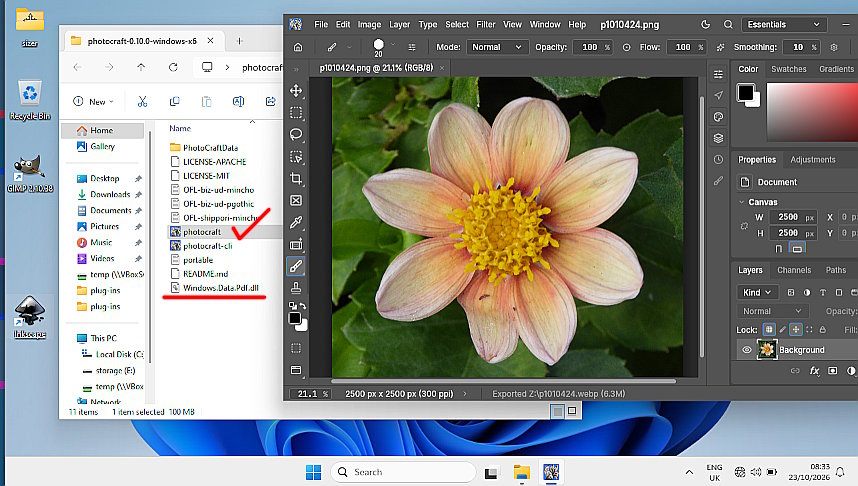The width and height of the screenshot is (858, 486).
Task: Select the Object Selection tool
Action: [296, 157]
